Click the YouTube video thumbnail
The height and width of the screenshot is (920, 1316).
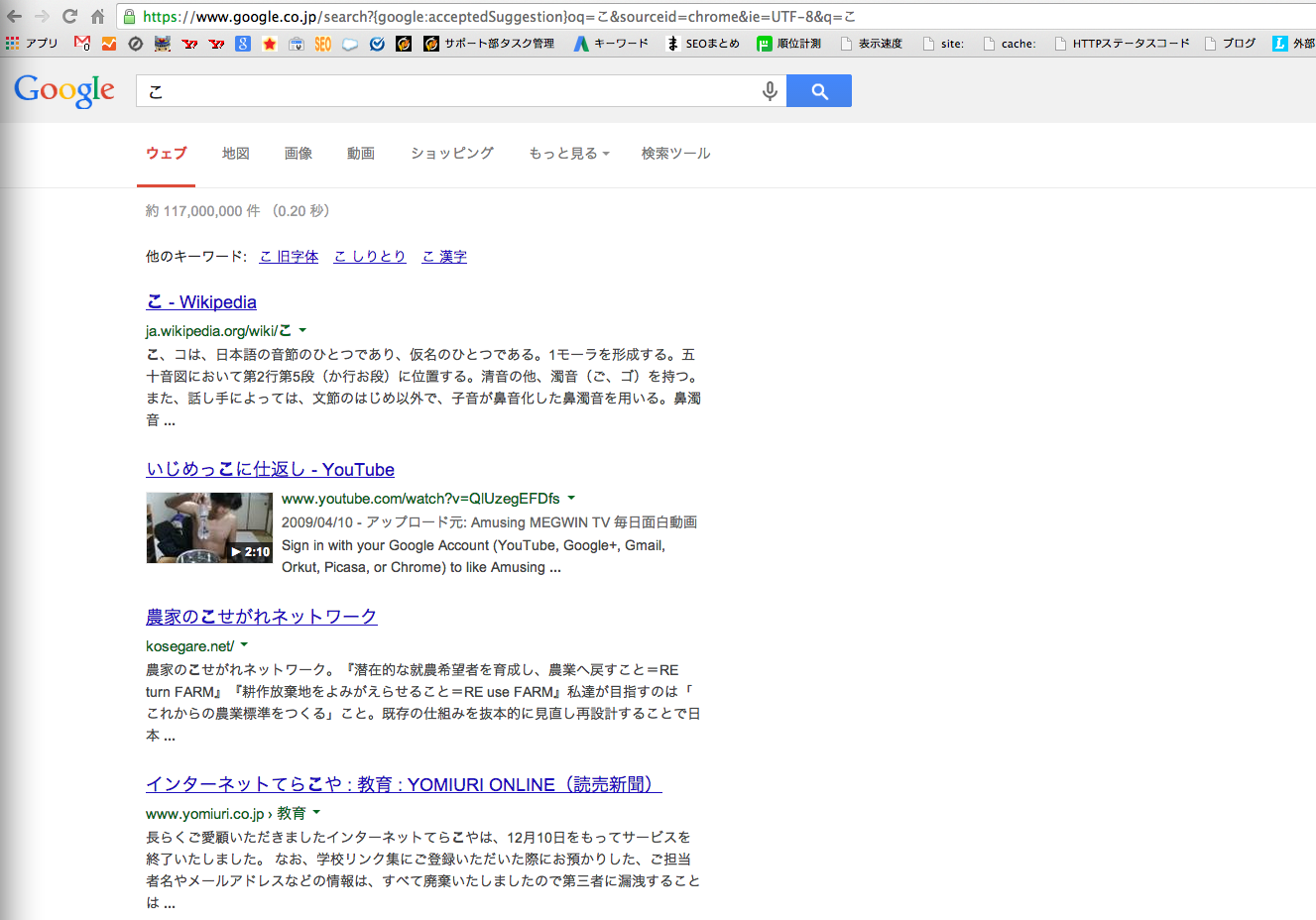[209, 527]
